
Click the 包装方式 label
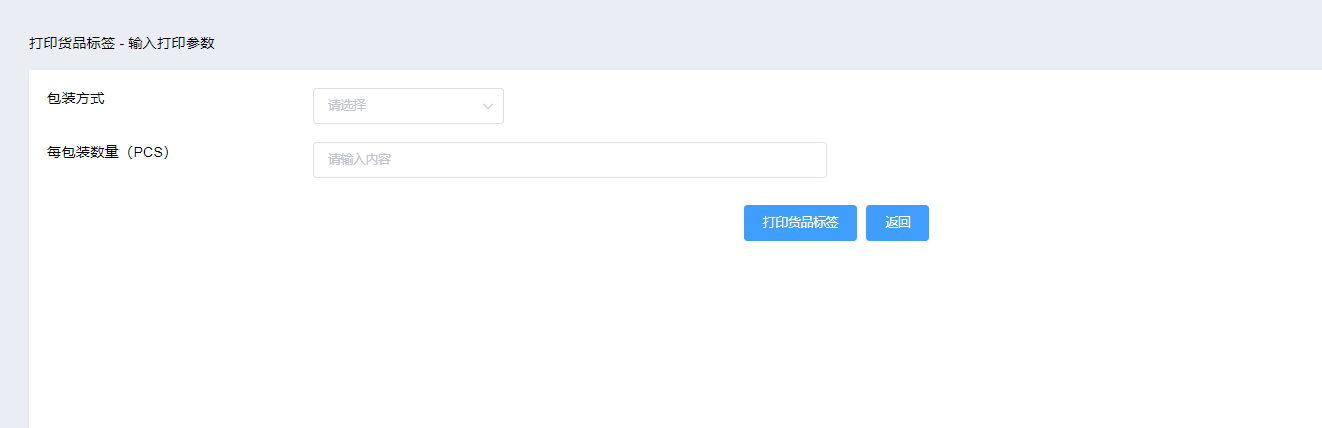tap(76, 98)
